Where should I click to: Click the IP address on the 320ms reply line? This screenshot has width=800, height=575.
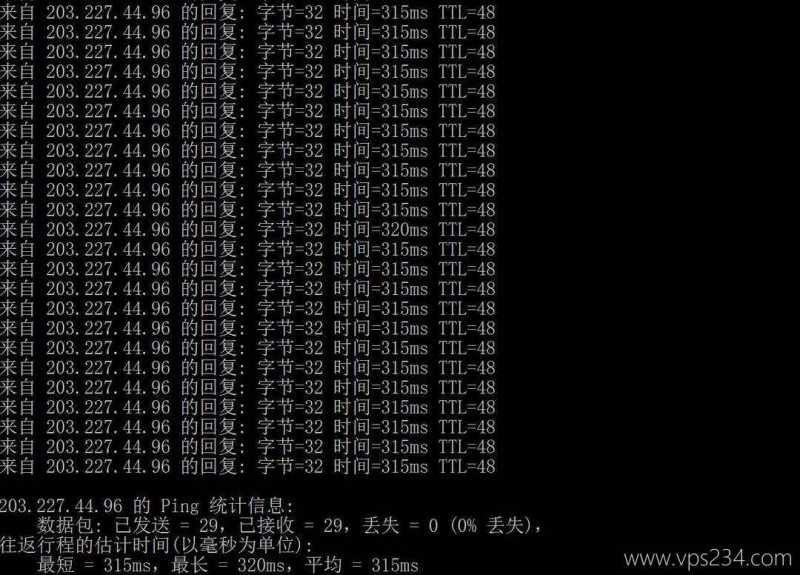[x=108, y=230]
